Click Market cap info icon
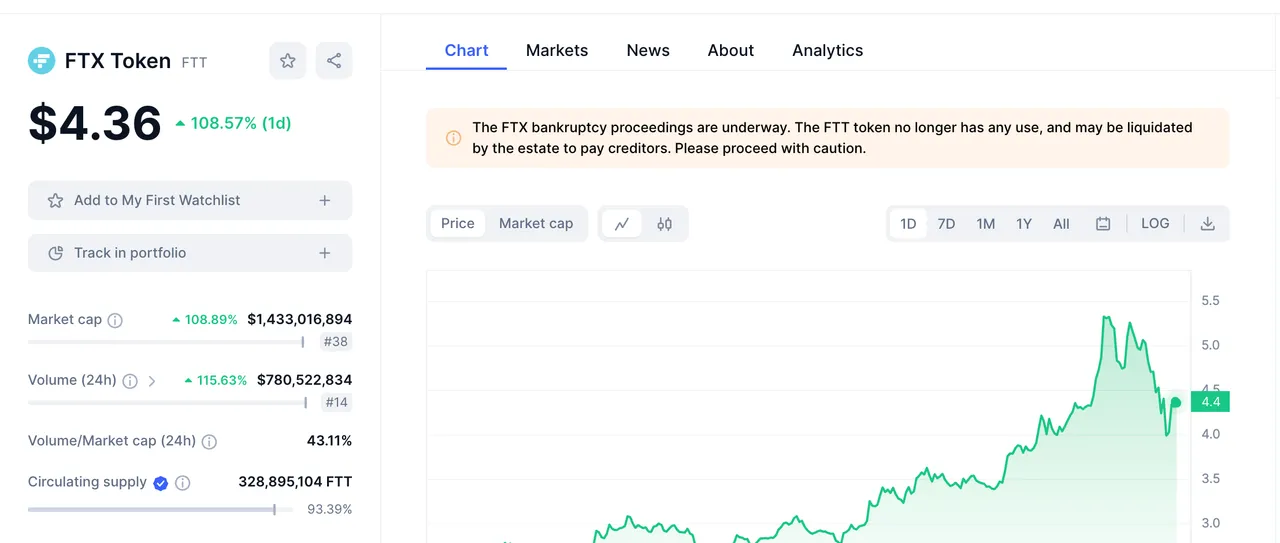 tap(115, 321)
